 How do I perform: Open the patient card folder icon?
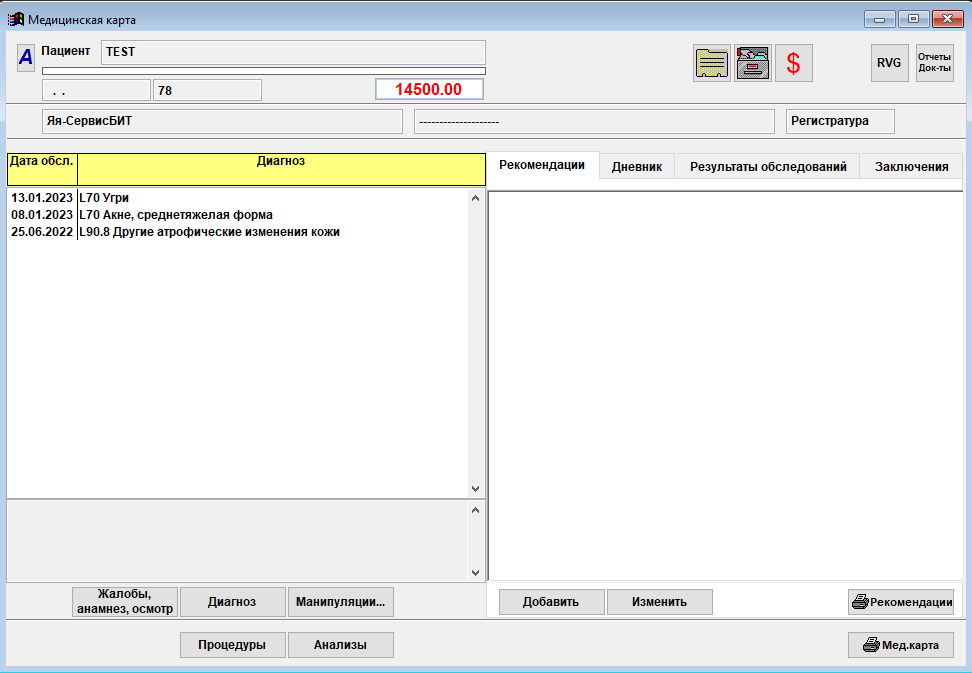[711, 63]
